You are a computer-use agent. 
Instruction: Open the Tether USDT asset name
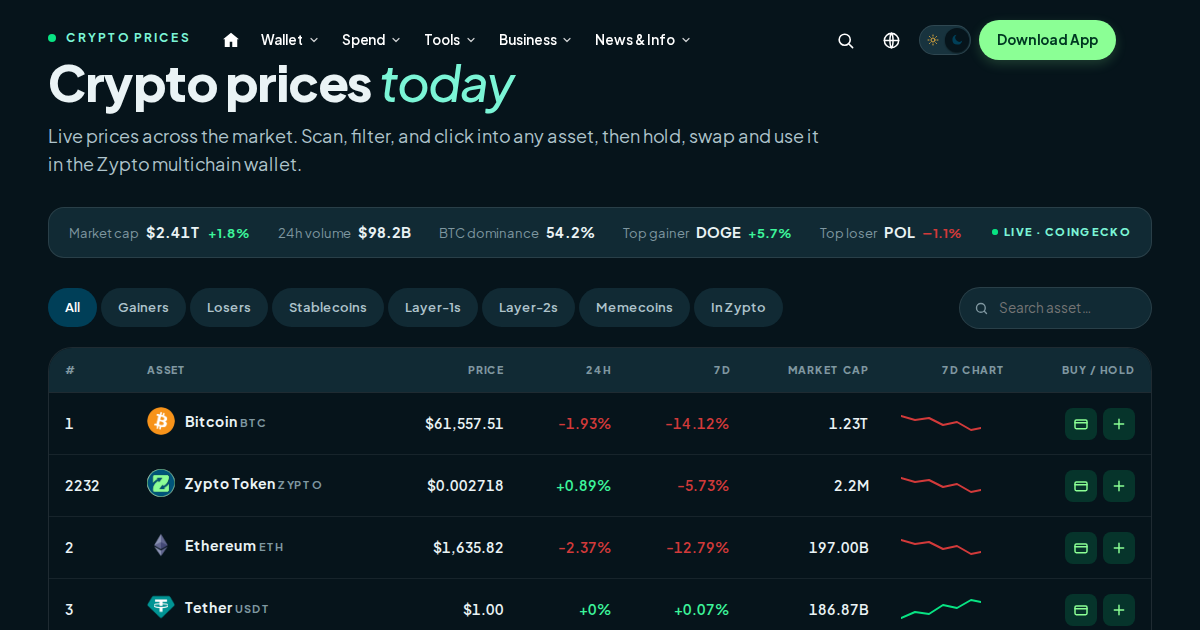[226, 608]
